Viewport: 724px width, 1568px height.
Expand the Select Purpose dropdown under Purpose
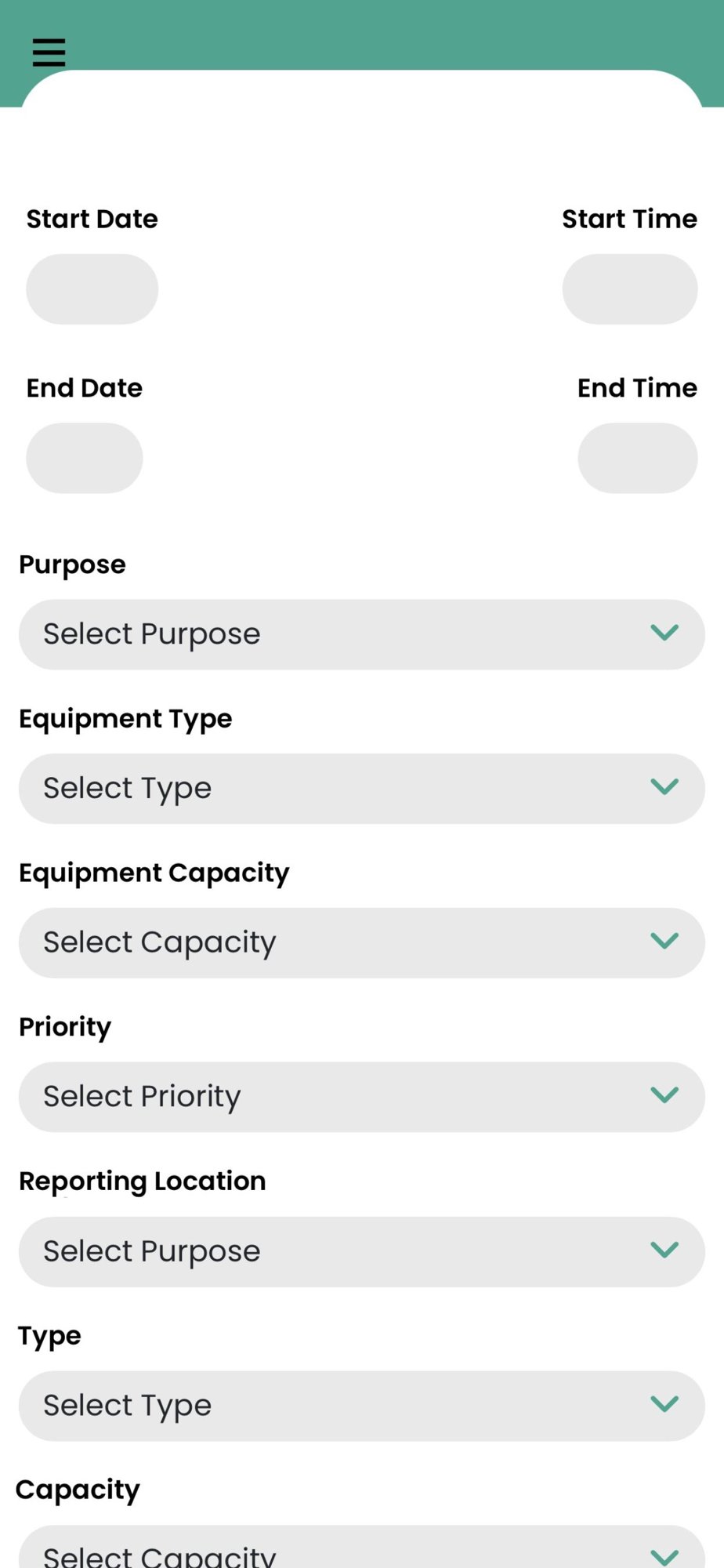[362, 634]
